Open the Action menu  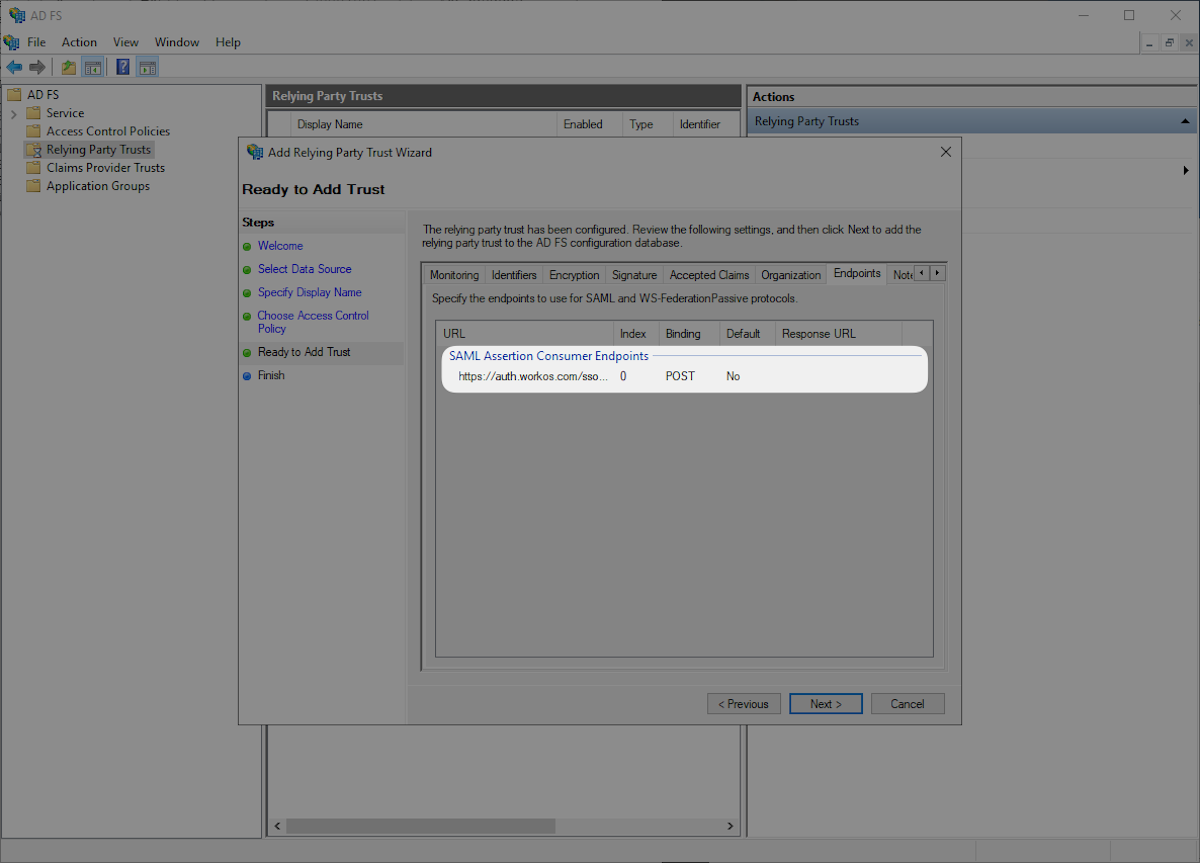pyautogui.click(x=79, y=42)
